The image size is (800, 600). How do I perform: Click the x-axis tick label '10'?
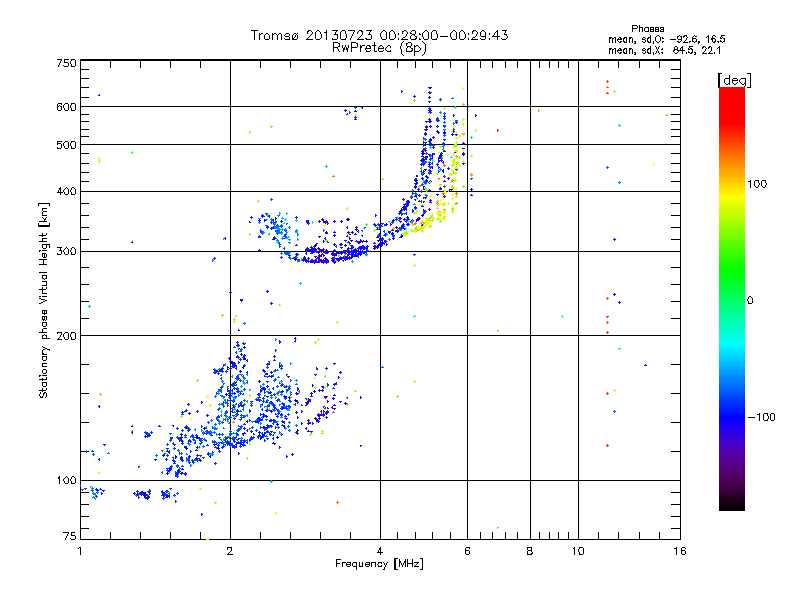click(x=578, y=551)
